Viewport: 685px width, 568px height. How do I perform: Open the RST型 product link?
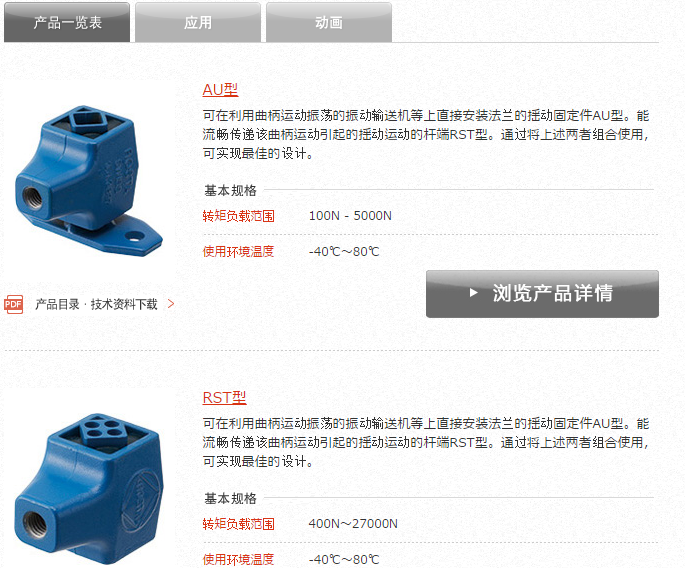225,398
